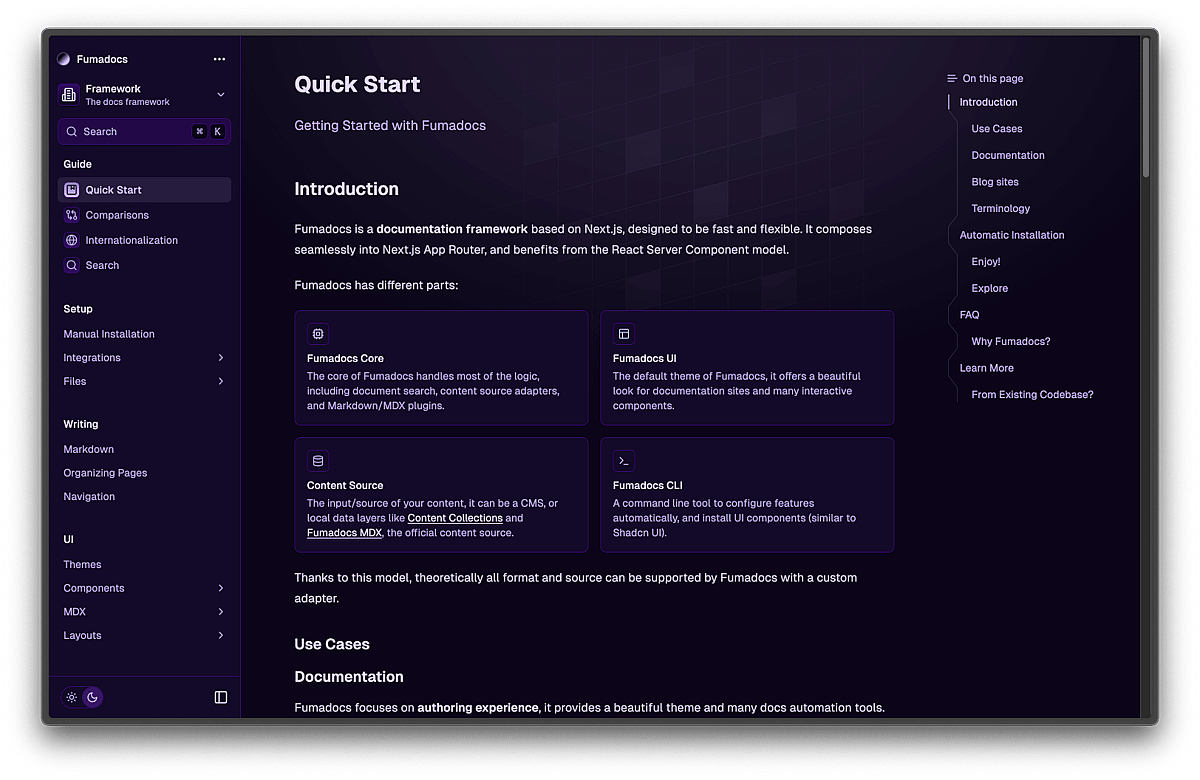This screenshot has height=780, width=1200.
Task: Enable dark mode moon toggle
Action: click(92, 697)
